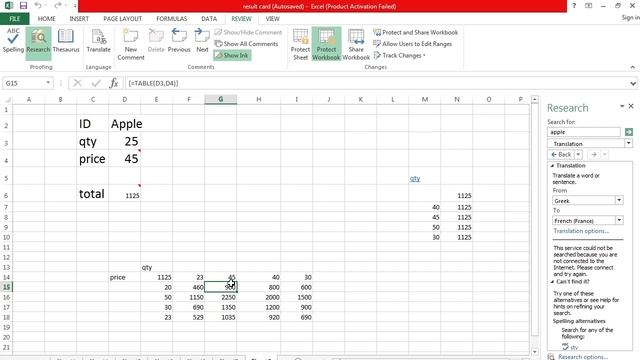
Task: Collapse the ribbon with the chevron
Action: pos(633,67)
